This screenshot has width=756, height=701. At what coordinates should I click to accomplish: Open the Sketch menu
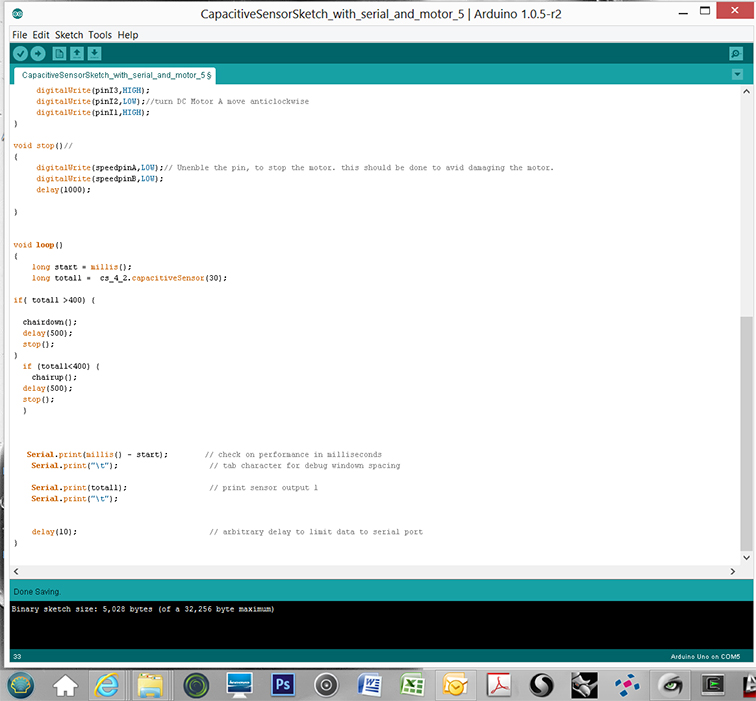click(69, 35)
